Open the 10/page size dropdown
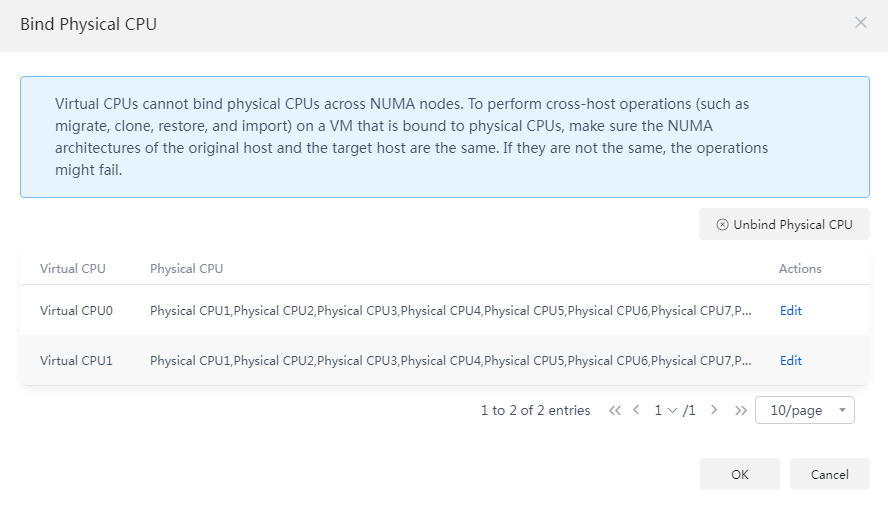 pyautogui.click(x=805, y=410)
